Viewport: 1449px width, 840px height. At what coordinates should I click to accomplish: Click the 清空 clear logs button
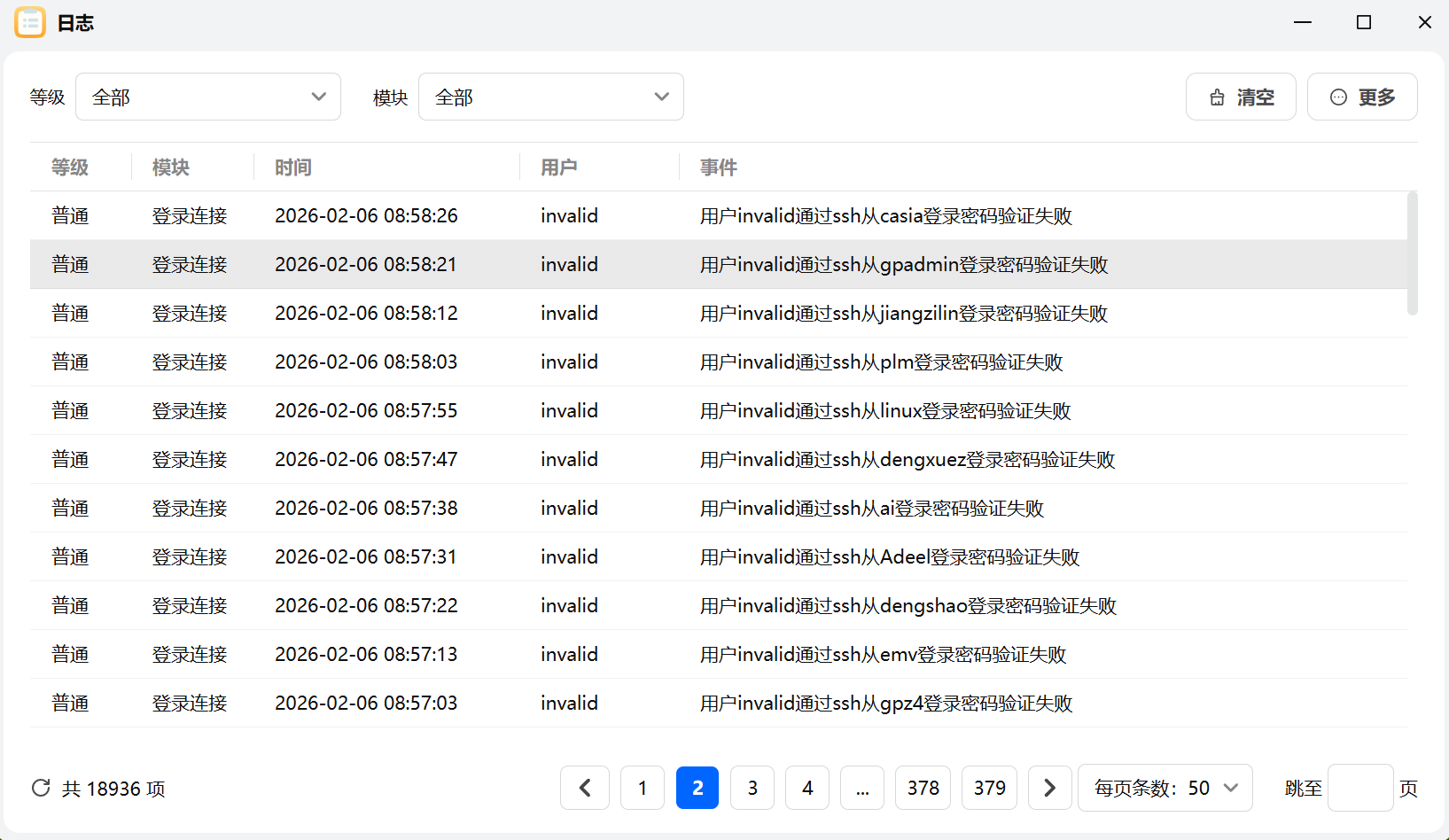pyautogui.click(x=1241, y=97)
